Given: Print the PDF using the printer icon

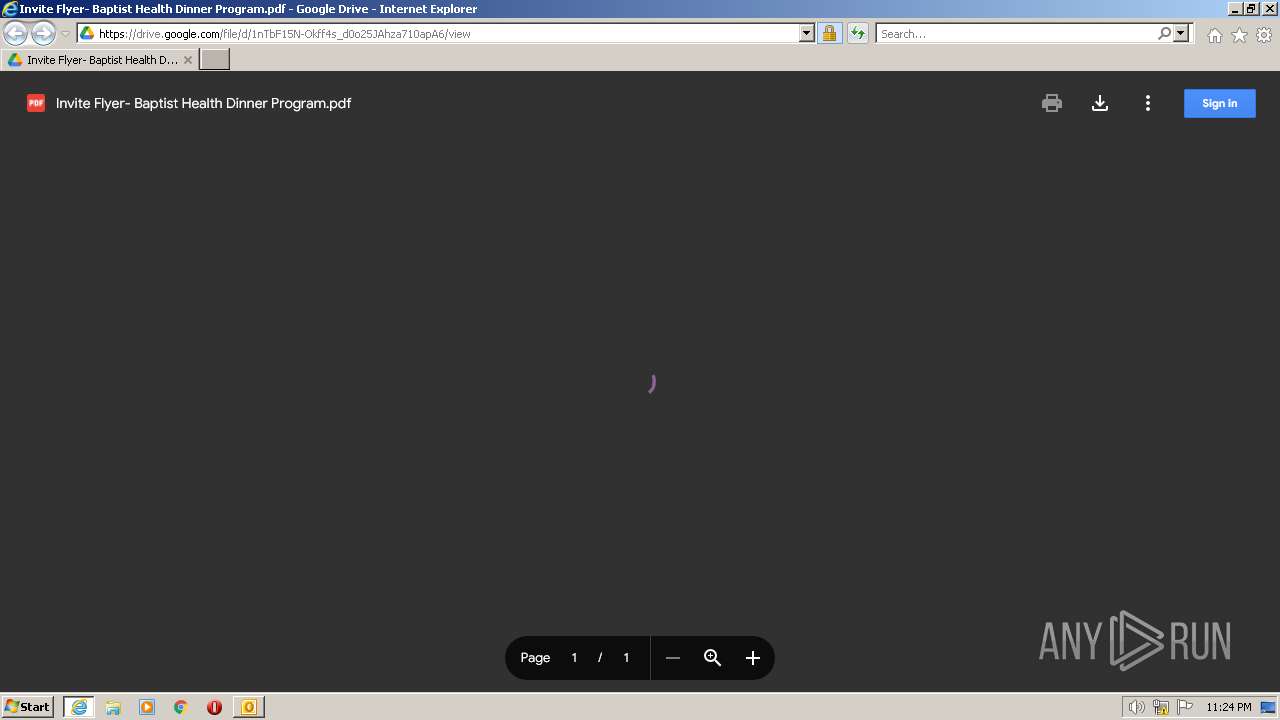Looking at the screenshot, I should [1051, 103].
